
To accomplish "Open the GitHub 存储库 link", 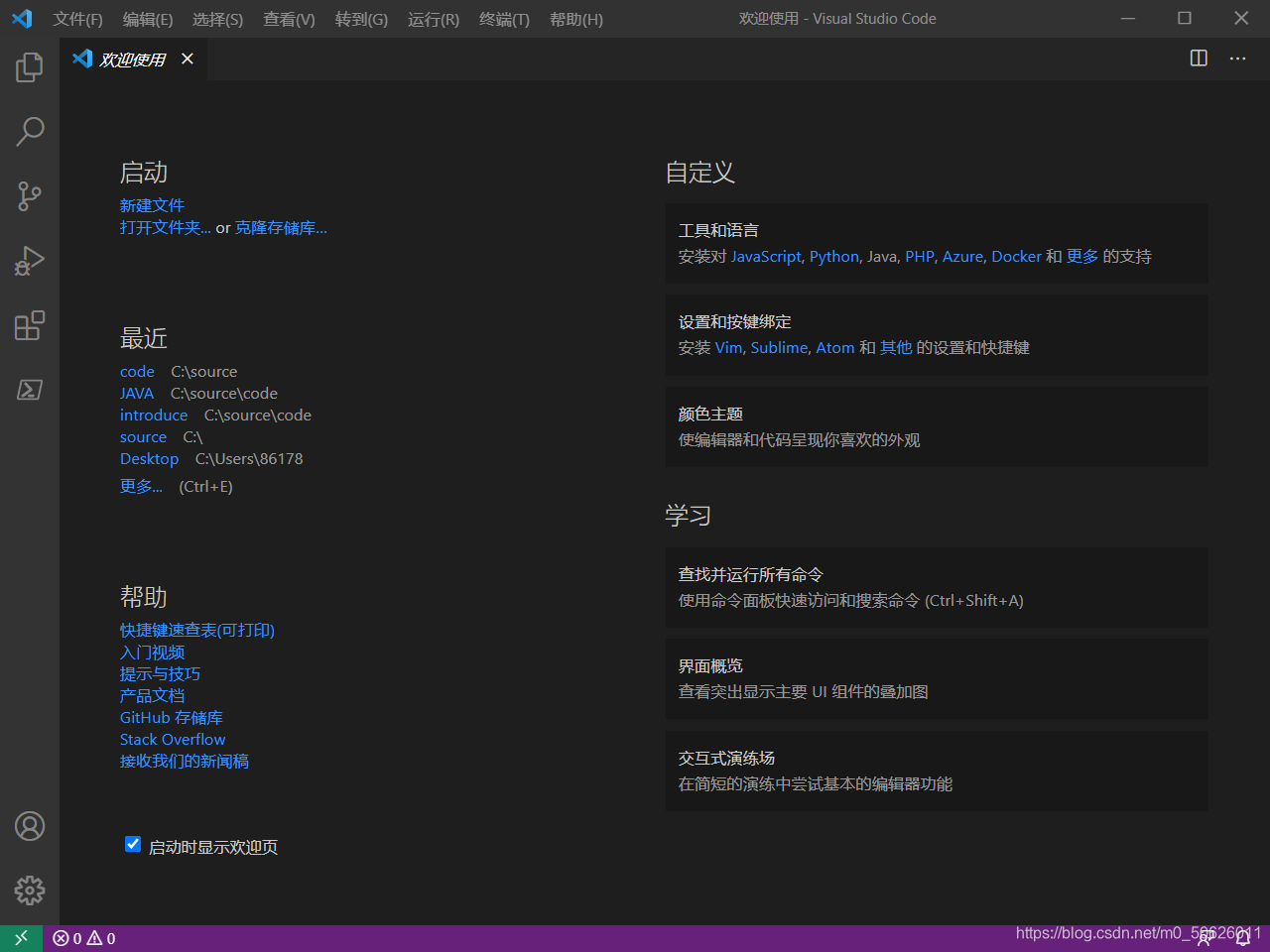I will click(172, 718).
